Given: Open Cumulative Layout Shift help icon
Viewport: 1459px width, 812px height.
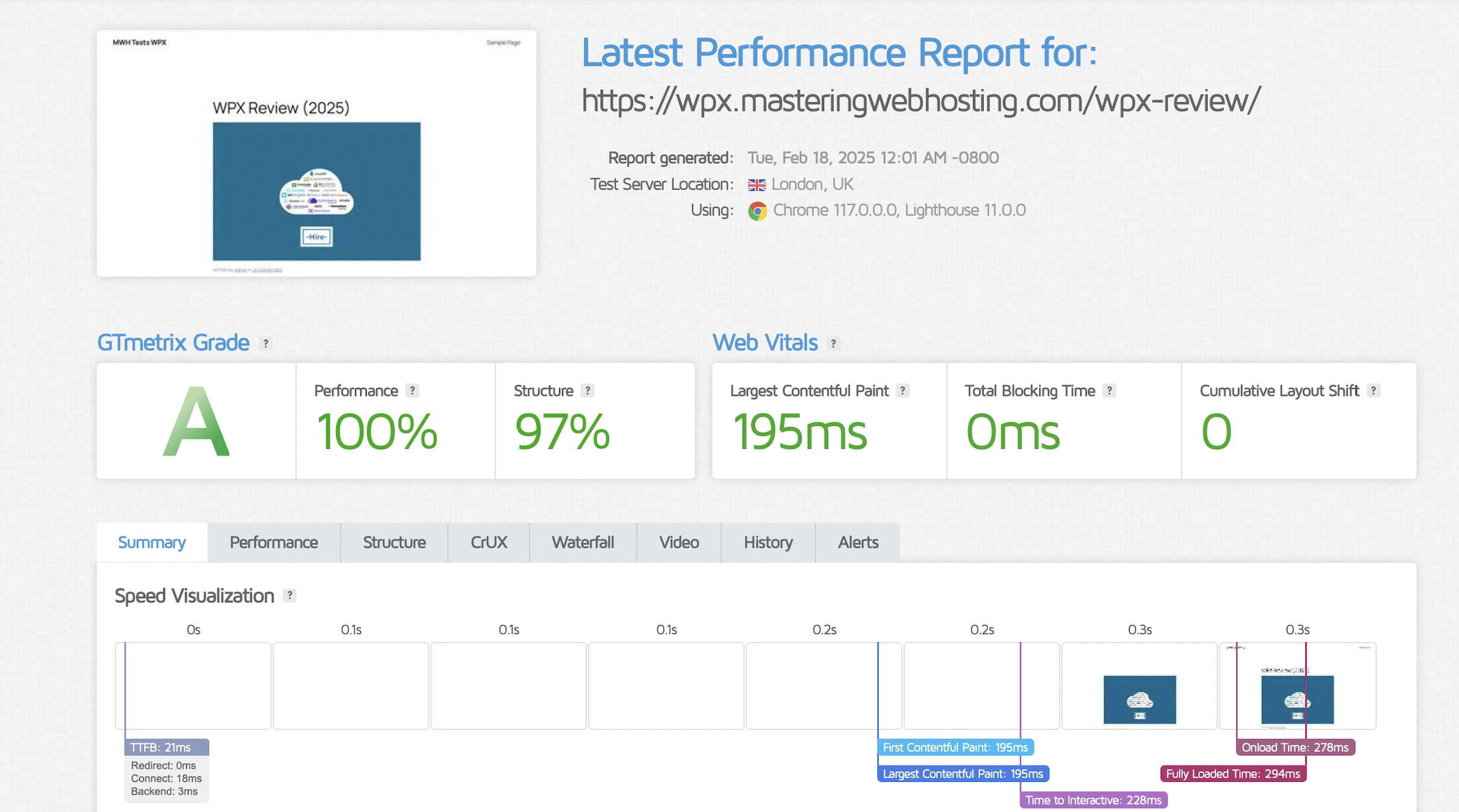Looking at the screenshot, I should coord(1373,390).
